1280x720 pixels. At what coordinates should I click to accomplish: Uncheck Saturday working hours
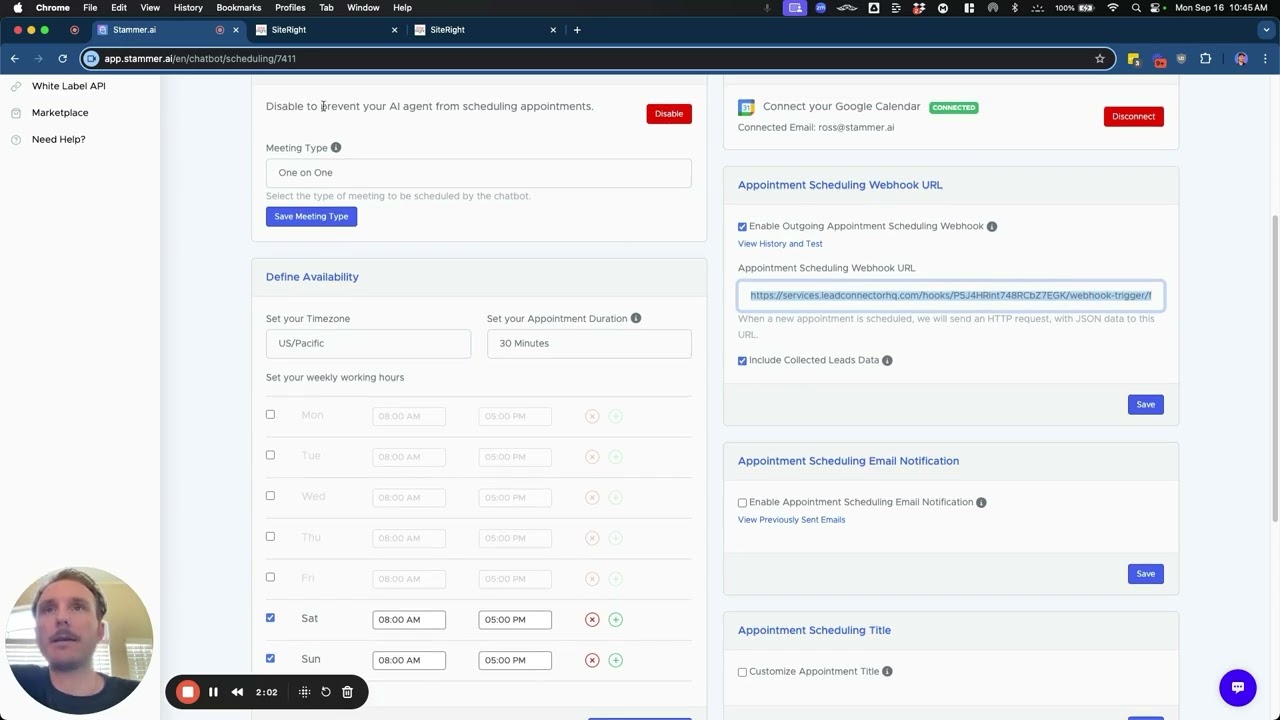[x=270, y=618]
